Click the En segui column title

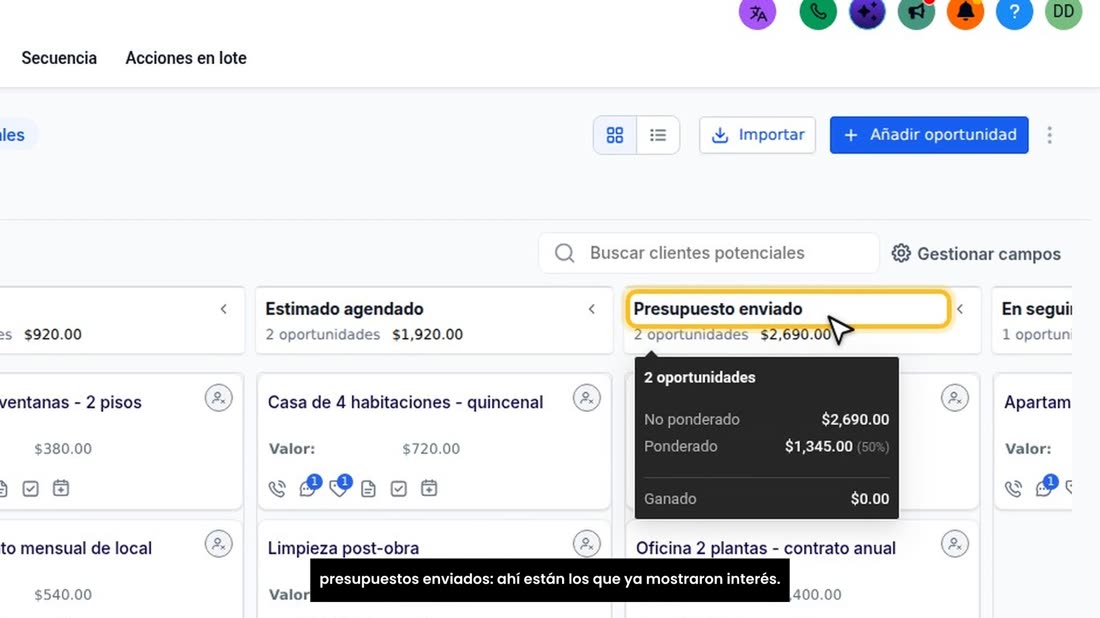coord(1036,309)
